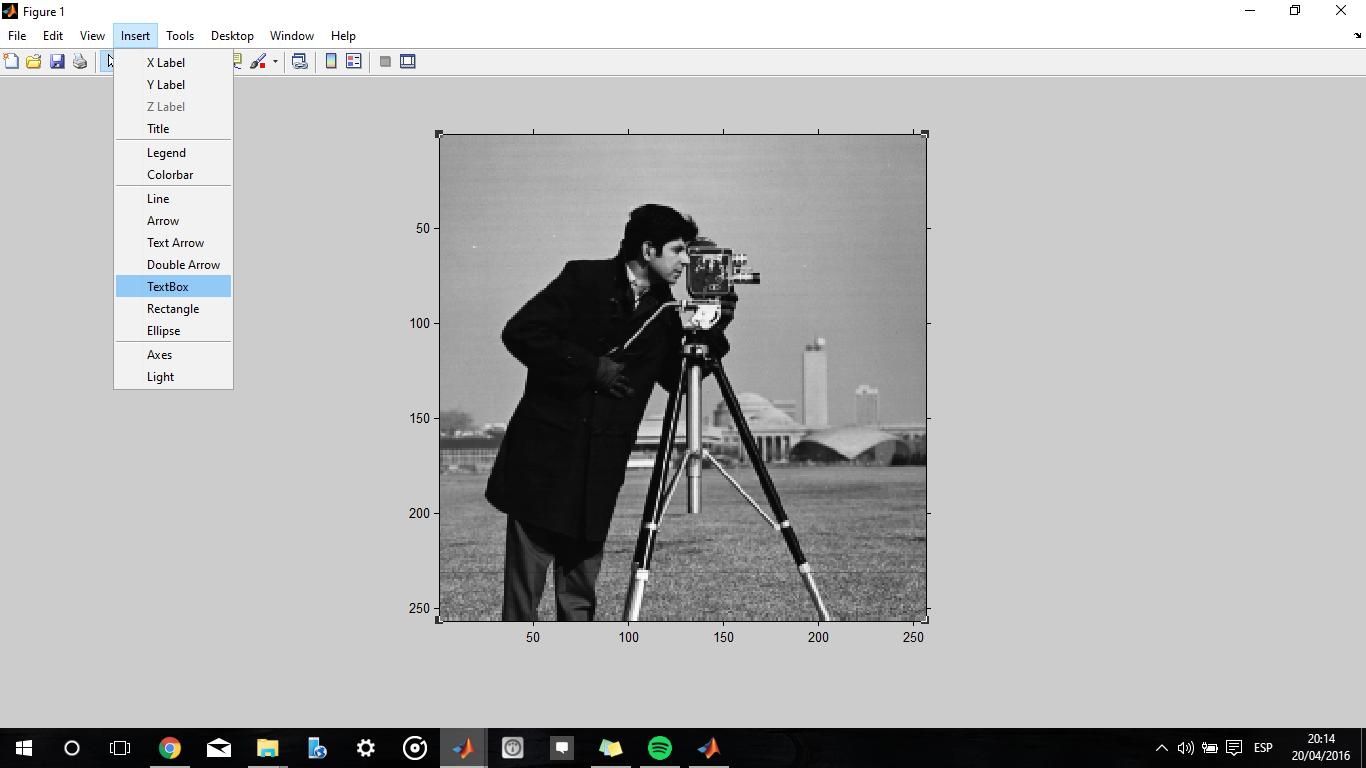Choose Double Arrow from the Insert menu
Viewport: 1366px width, 768px height.
[173, 265]
